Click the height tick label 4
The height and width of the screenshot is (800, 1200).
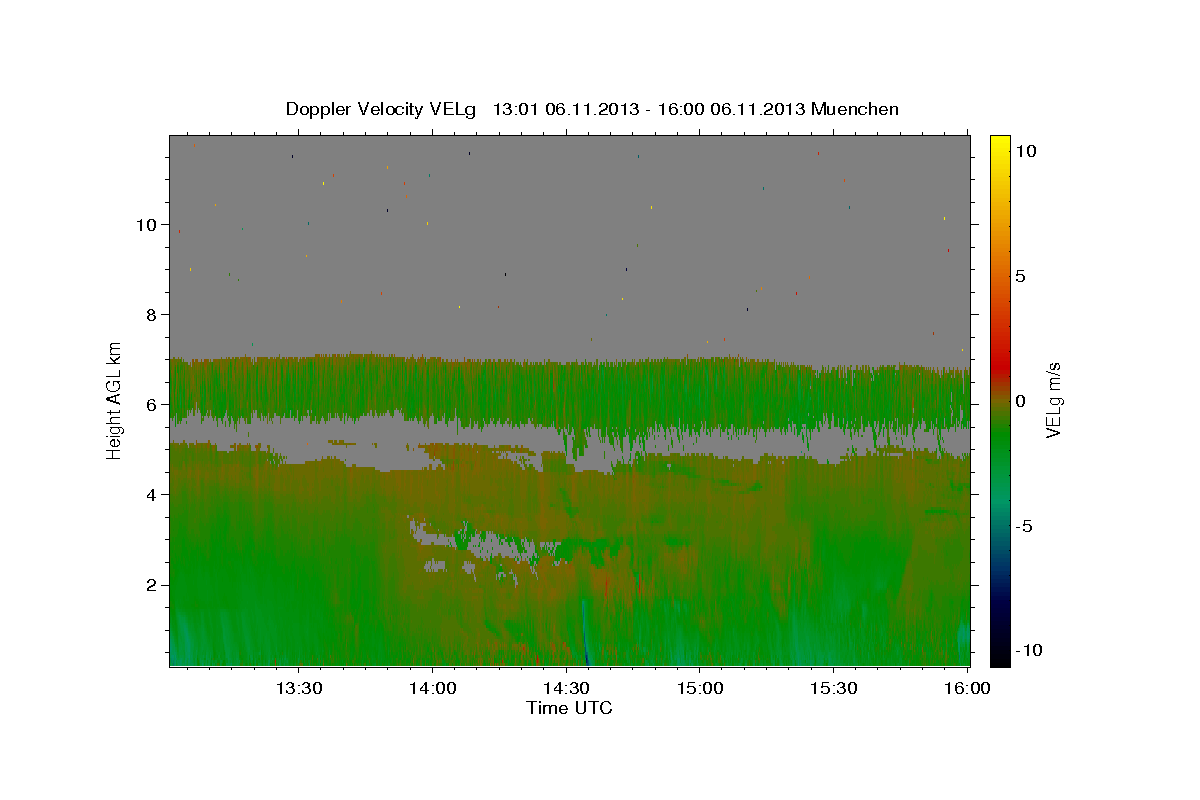click(152, 494)
